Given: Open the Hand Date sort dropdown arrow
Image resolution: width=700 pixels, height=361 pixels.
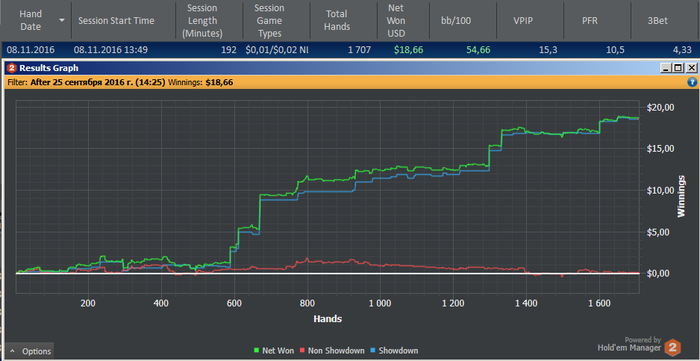Looking at the screenshot, I should click(62, 21).
